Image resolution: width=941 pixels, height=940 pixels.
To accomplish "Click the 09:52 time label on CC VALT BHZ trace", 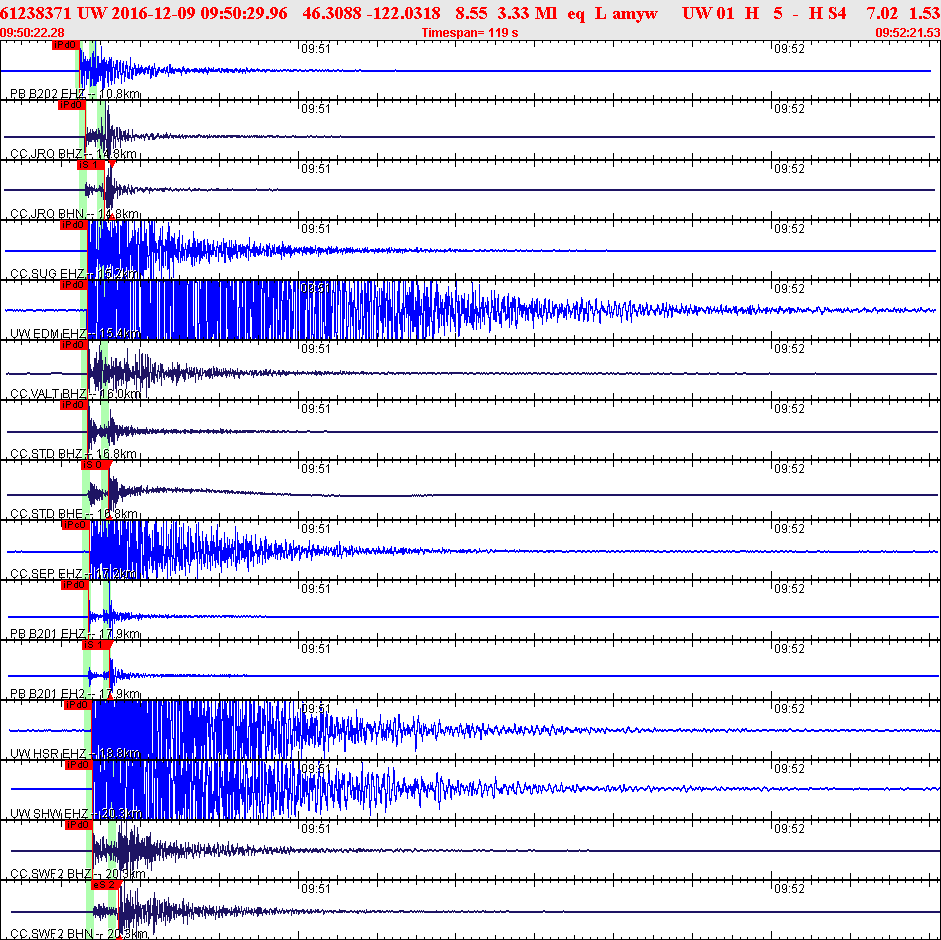I will coord(789,349).
